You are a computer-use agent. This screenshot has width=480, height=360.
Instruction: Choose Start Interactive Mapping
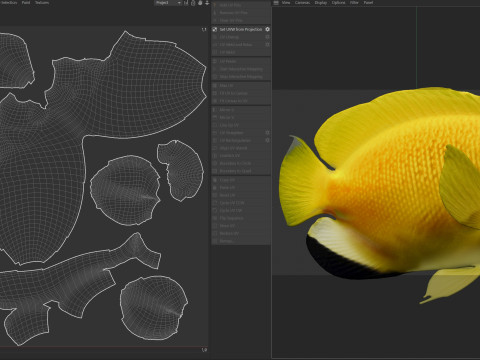click(241, 69)
